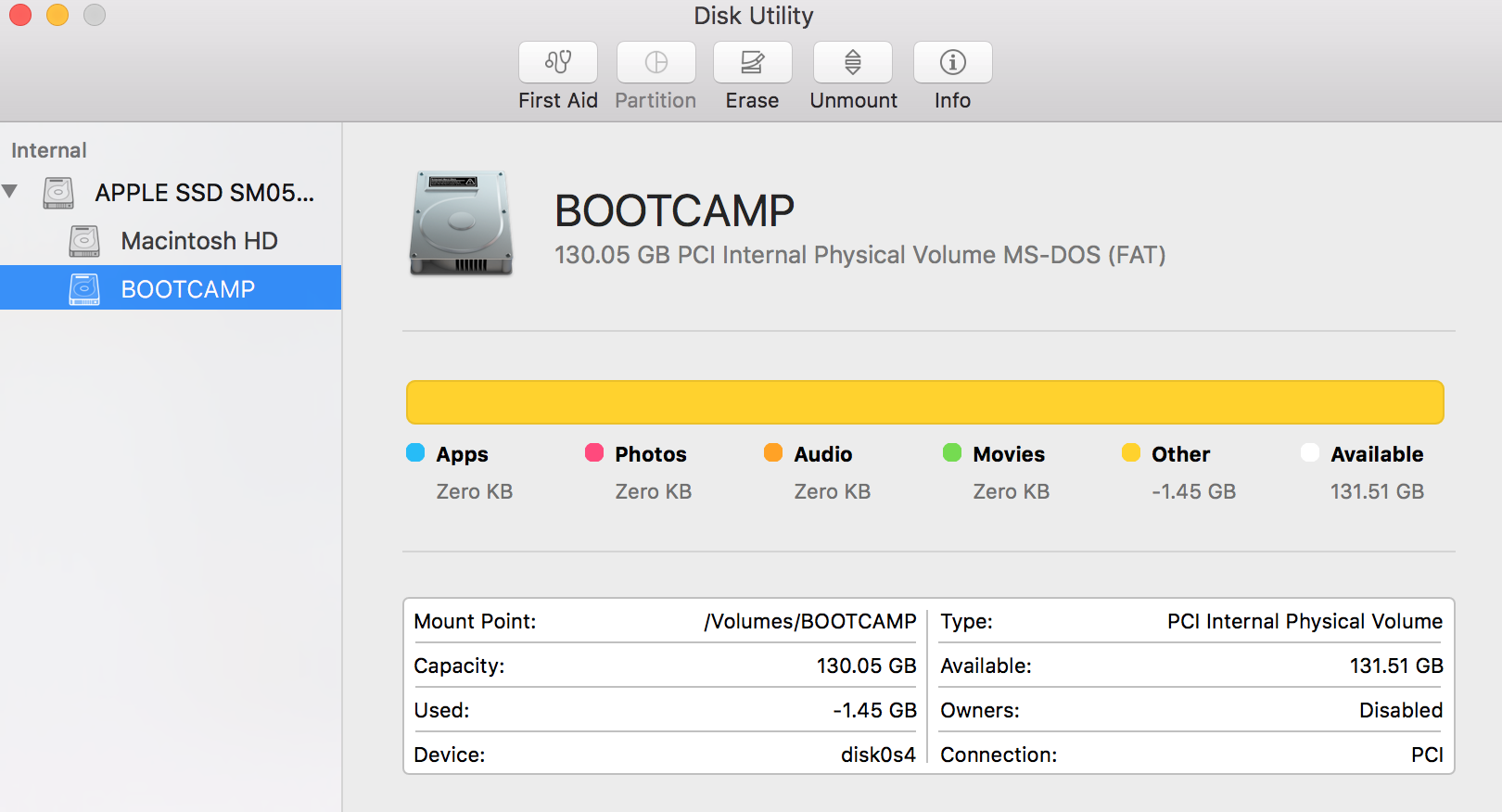Click the Disk Utility window title
This screenshot has width=1502, height=812.
(x=753, y=16)
